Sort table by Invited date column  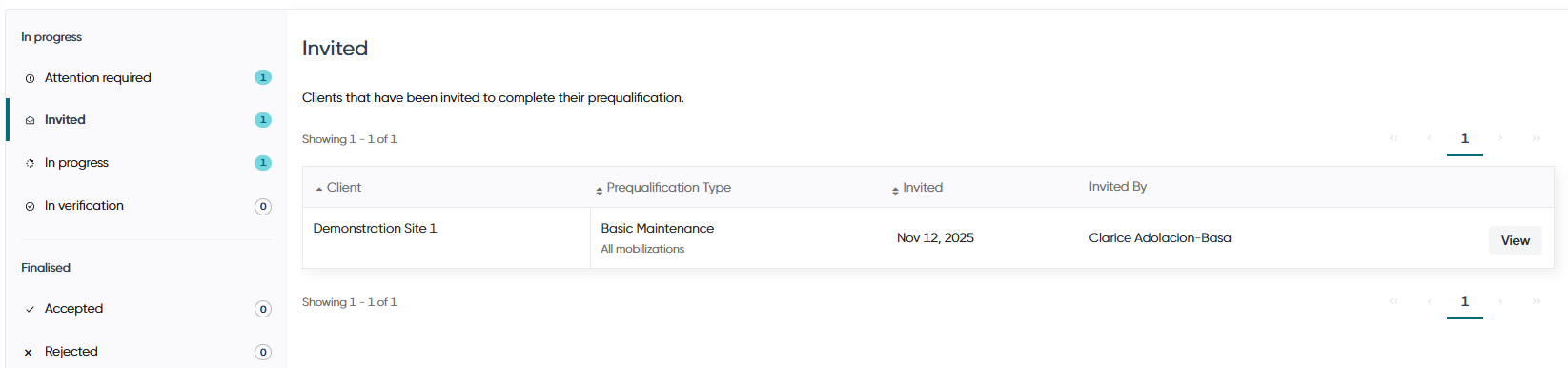[x=917, y=188]
